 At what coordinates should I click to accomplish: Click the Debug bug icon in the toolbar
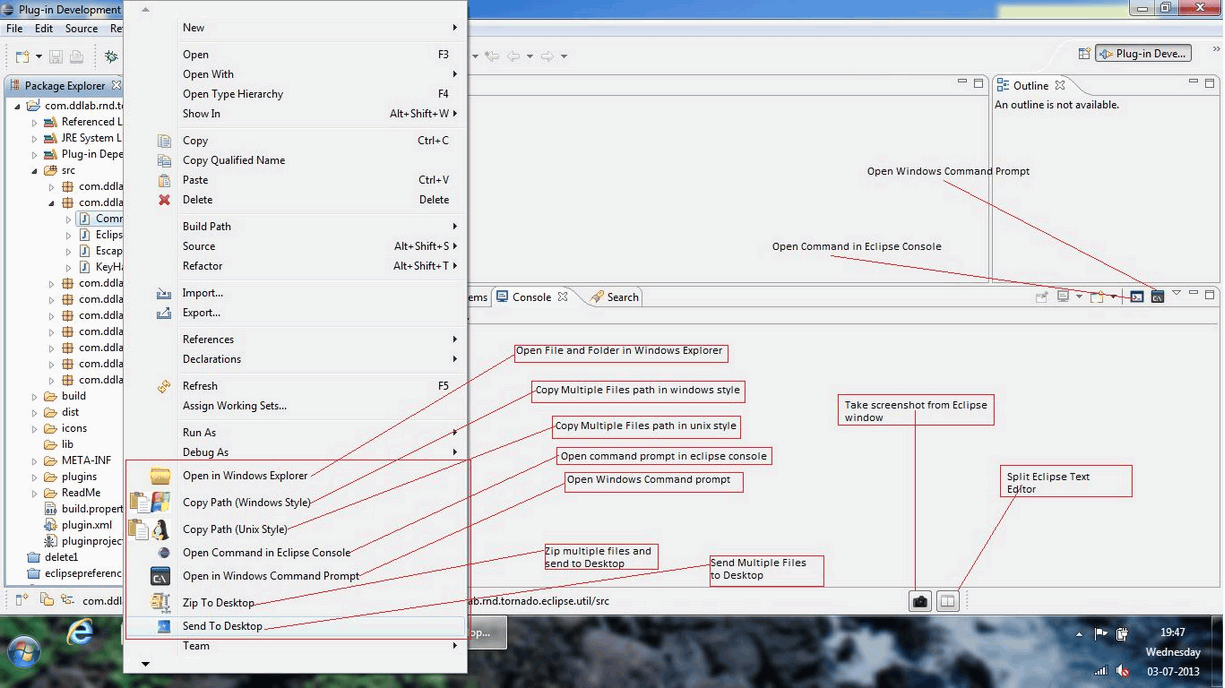(111, 57)
